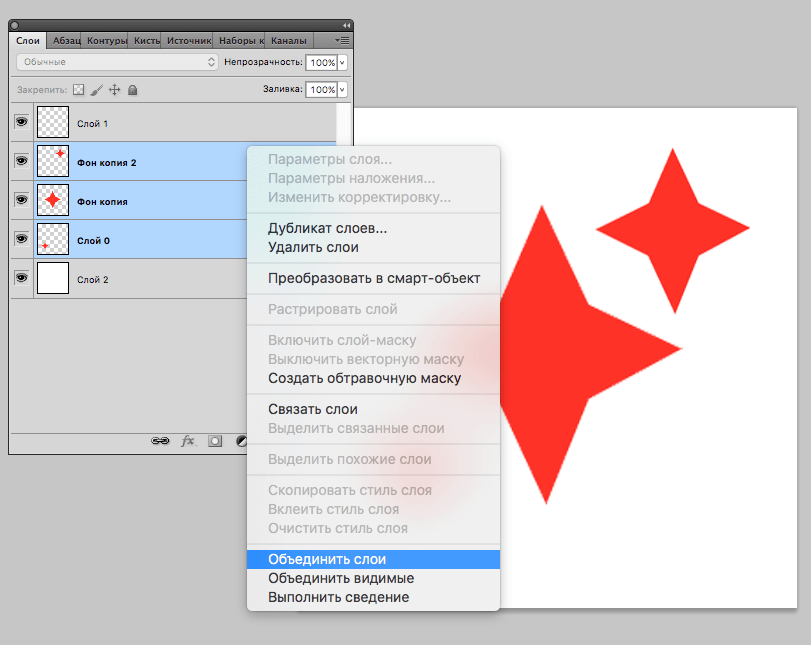Viewport: 811px width, 645px height.
Task: Hide the Слой 2 layer
Action: [21, 279]
